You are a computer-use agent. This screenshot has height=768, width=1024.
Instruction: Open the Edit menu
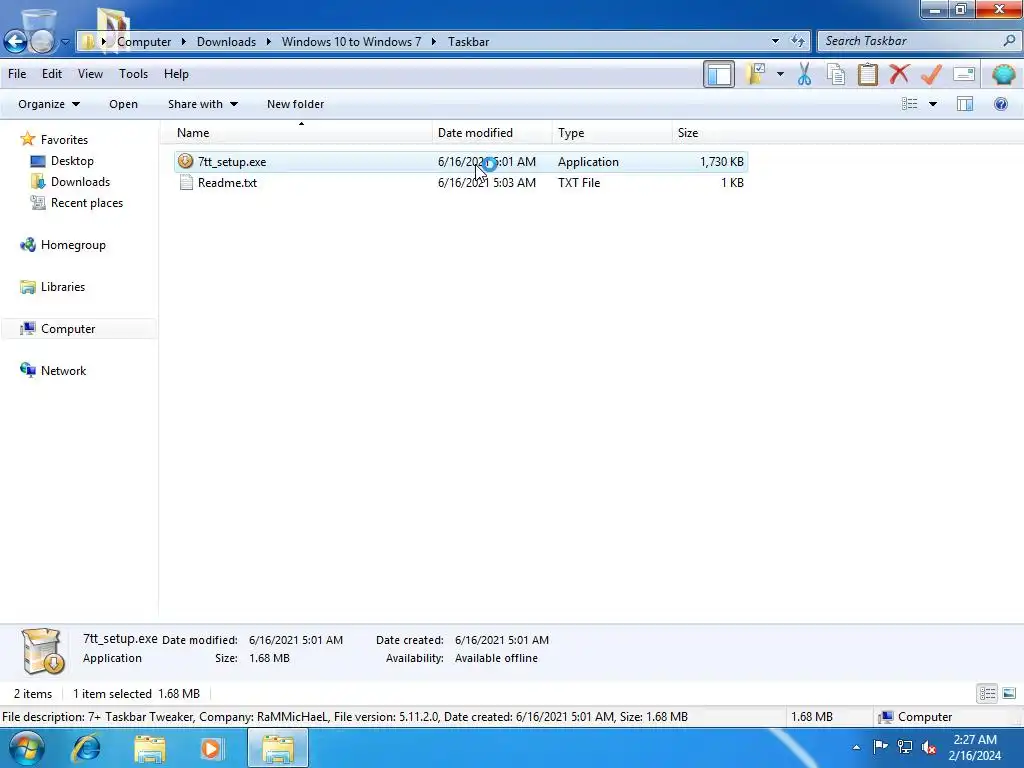point(52,74)
